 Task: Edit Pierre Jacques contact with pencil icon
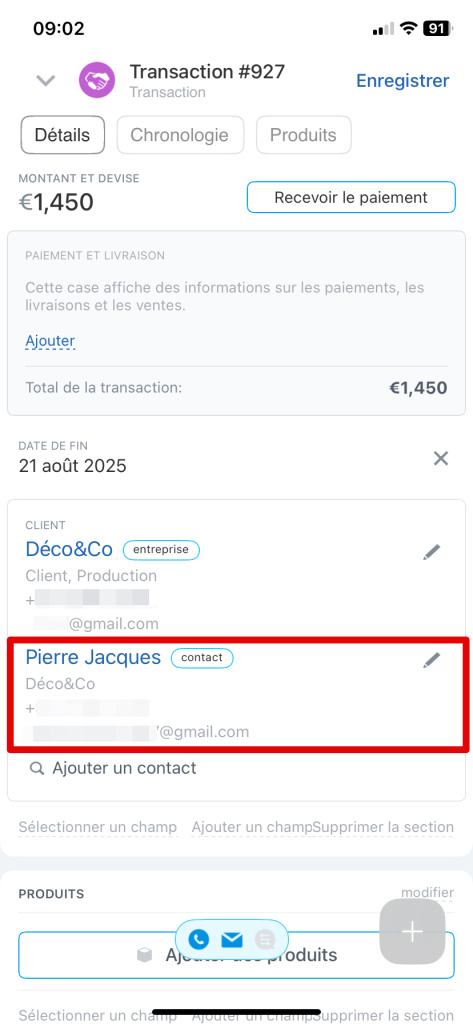(x=432, y=660)
